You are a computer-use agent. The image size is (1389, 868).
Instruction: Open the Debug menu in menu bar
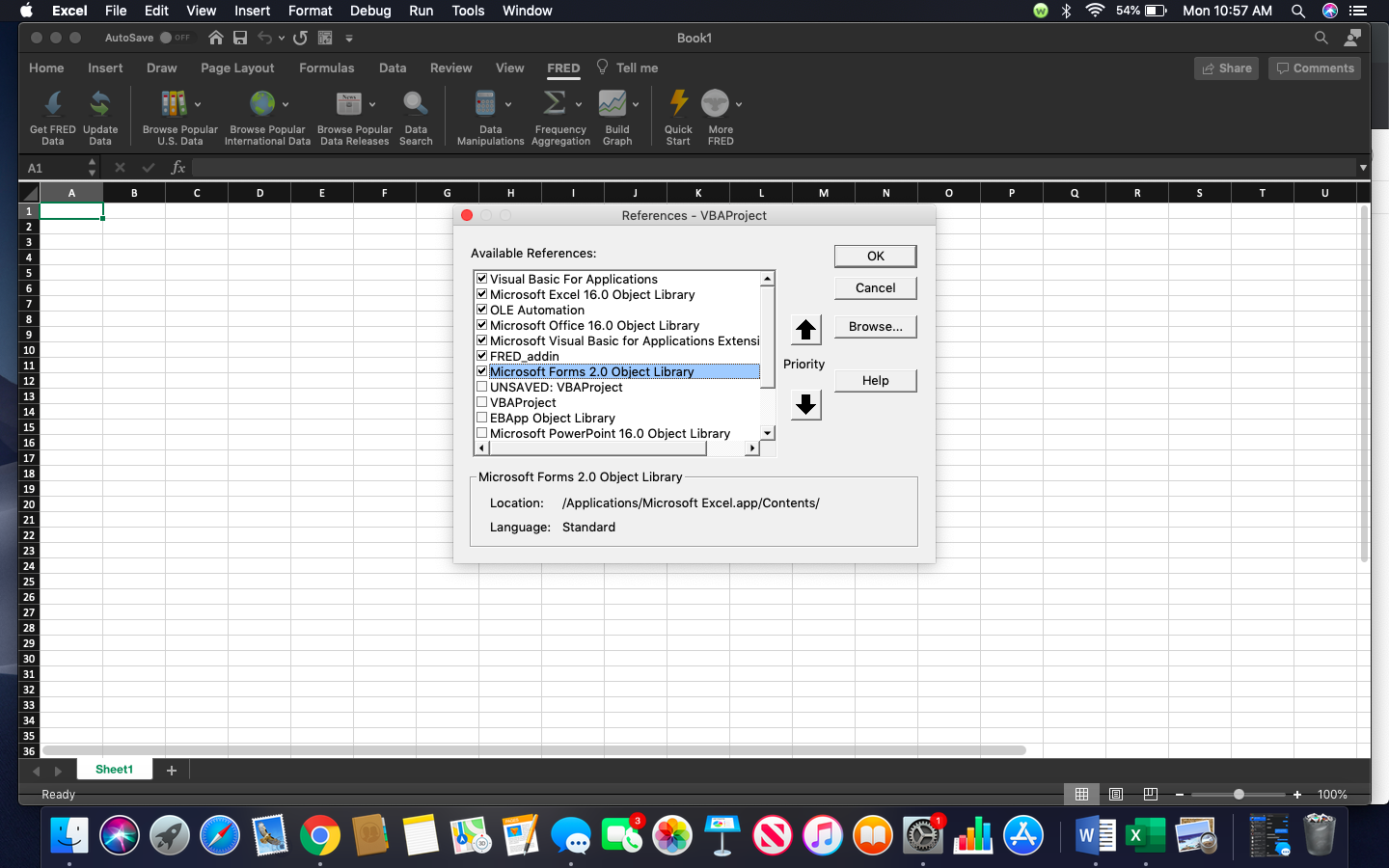(370, 11)
